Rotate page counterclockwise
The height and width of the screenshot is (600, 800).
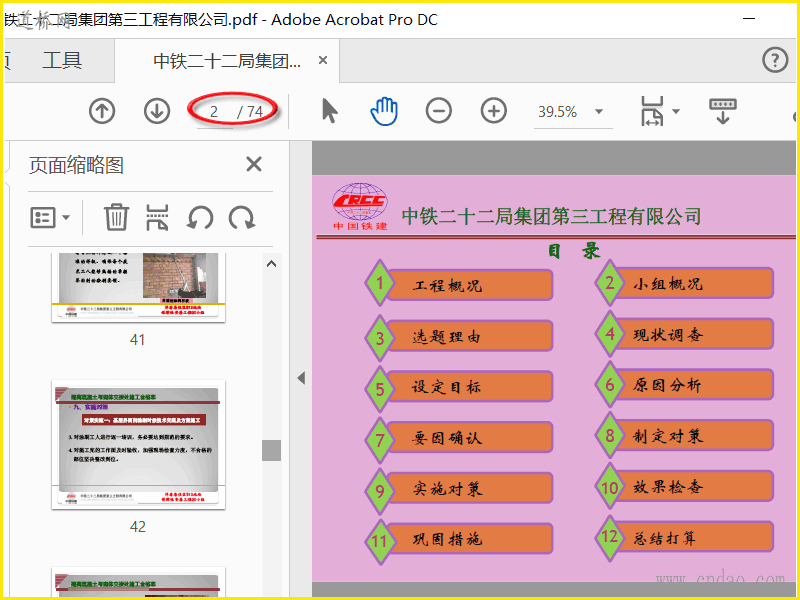[x=199, y=218]
